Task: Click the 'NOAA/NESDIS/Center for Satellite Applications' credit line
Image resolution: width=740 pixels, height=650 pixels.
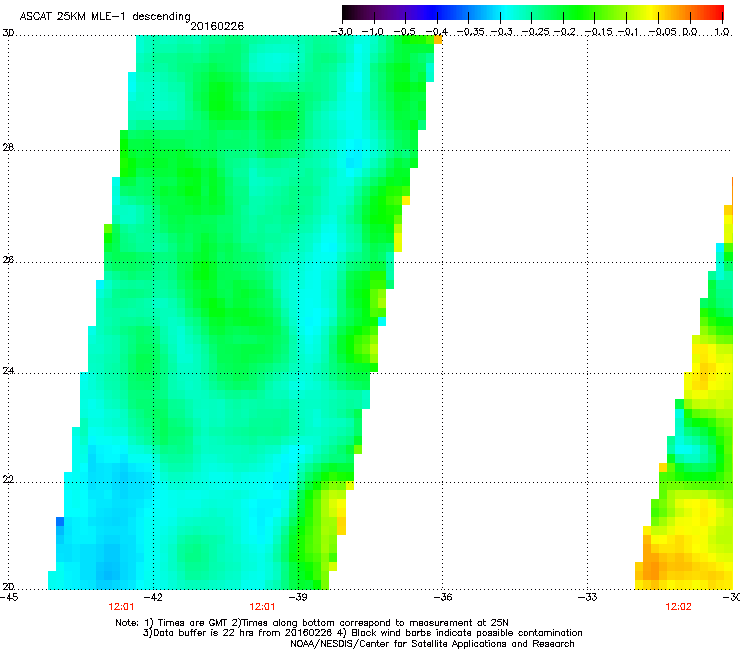Action: pyautogui.click(x=432, y=643)
